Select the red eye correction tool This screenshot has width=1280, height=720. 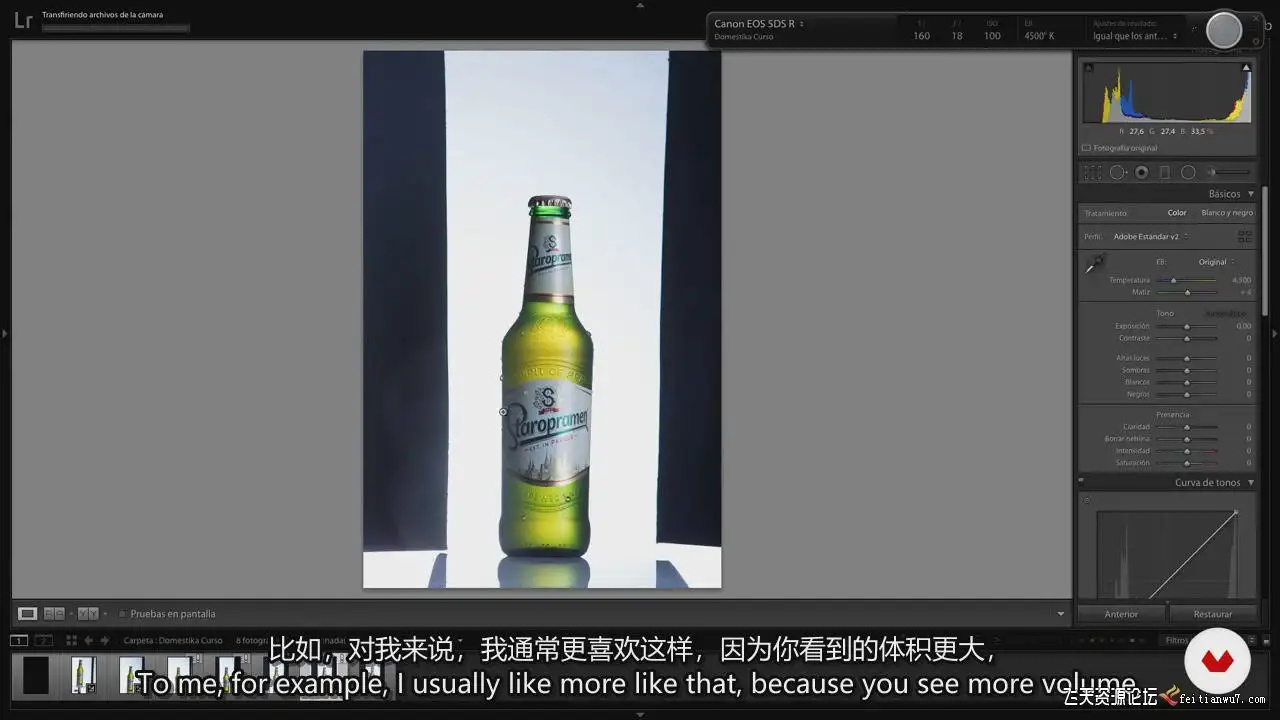(x=1141, y=172)
